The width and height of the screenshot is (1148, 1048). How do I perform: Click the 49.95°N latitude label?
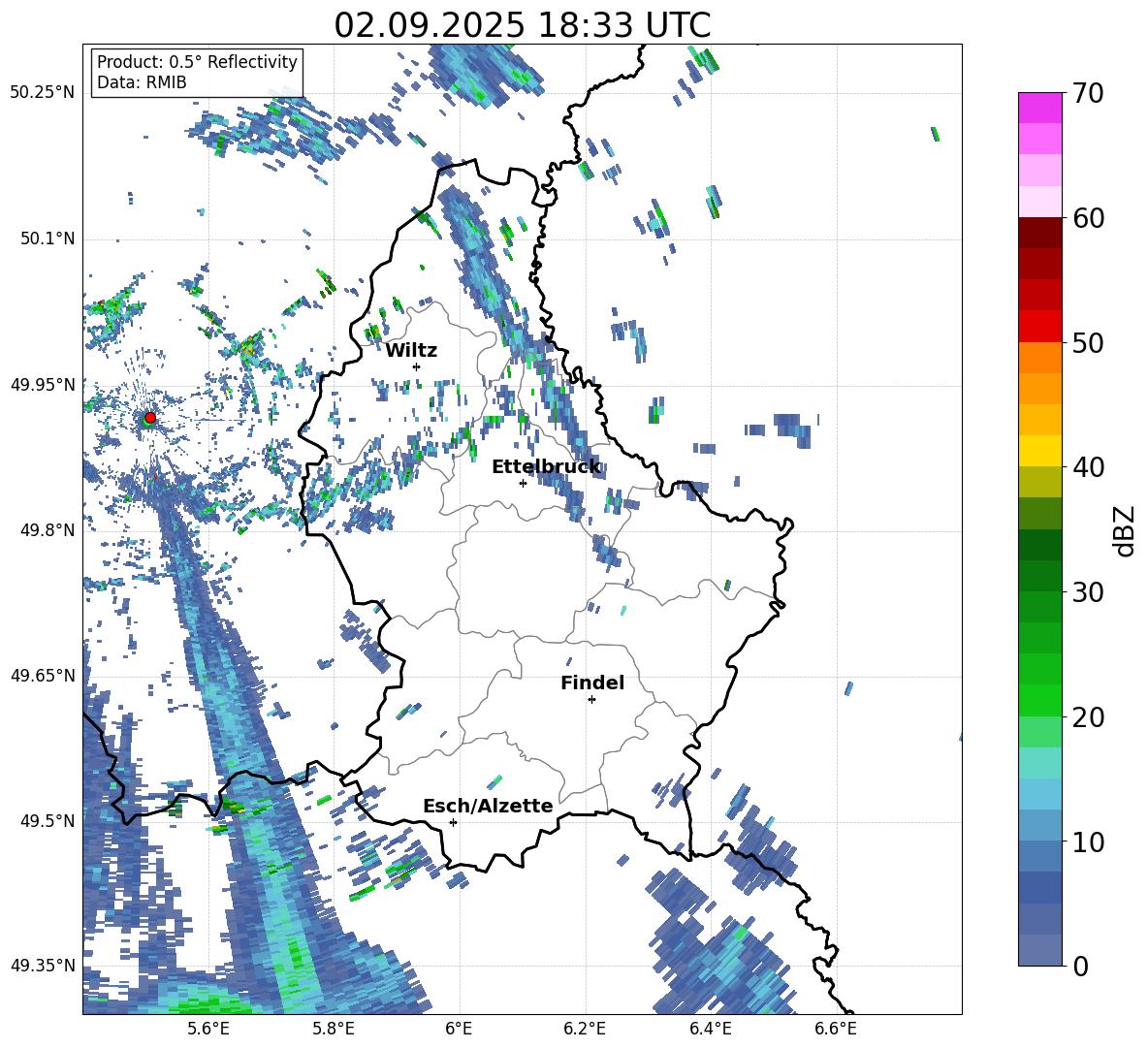pyautogui.click(x=43, y=384)
